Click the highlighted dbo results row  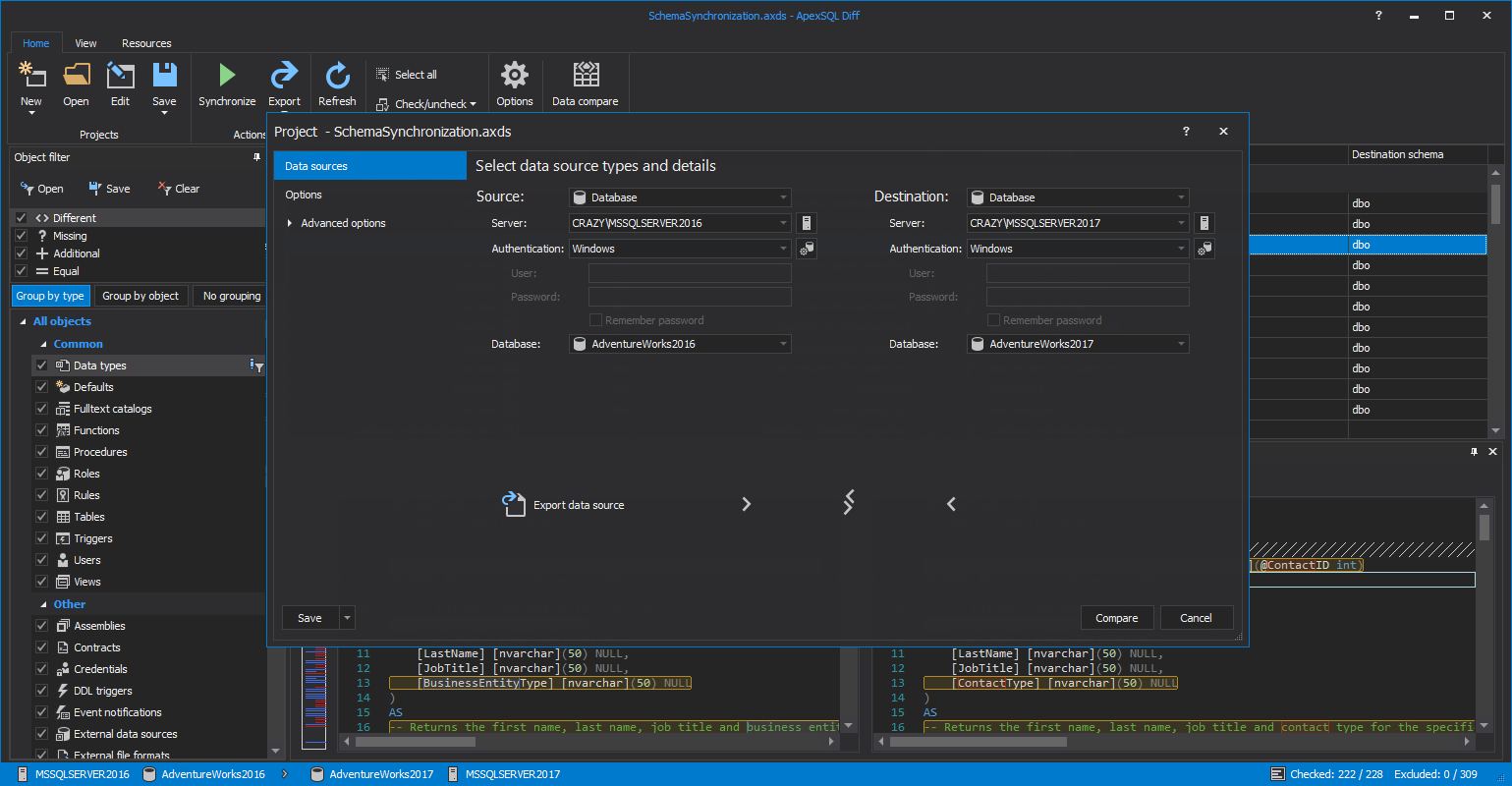coord(1368,245)
